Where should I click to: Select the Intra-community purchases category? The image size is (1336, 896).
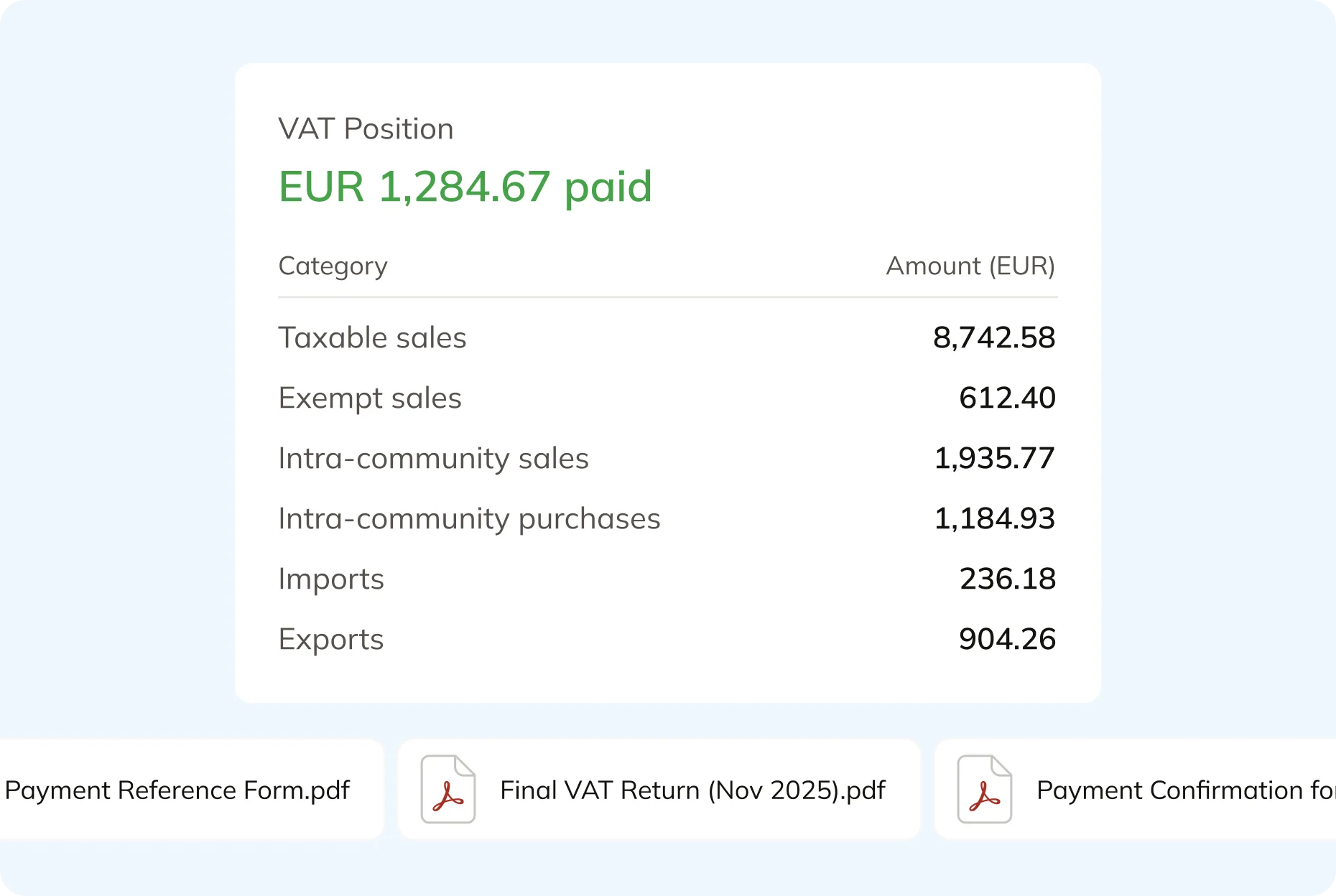tap(469, 518)
